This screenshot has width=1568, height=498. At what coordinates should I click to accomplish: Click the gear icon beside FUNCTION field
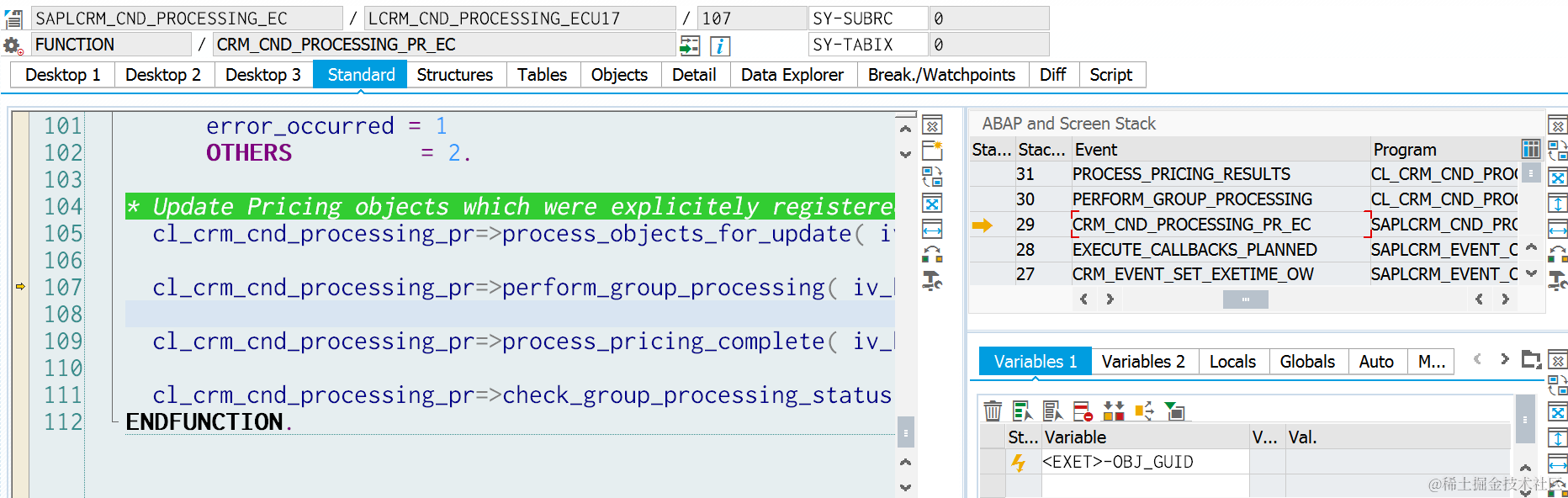(x=13, y=45)
